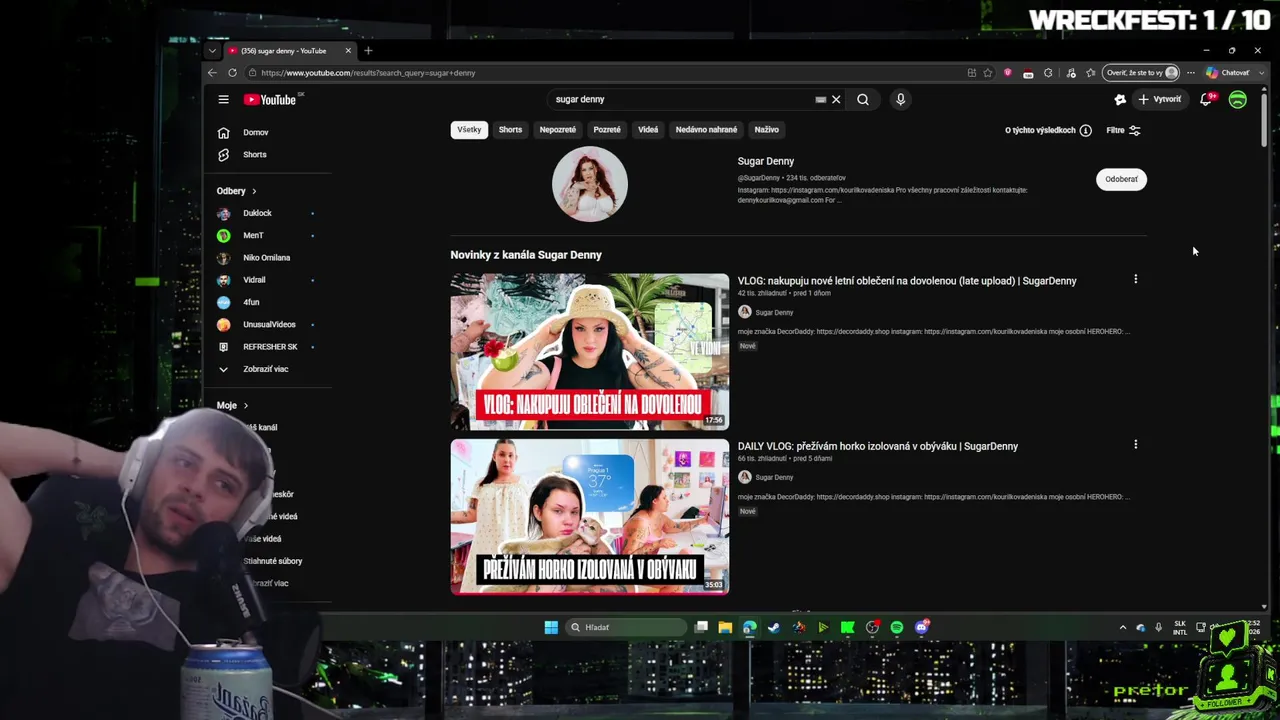Open video options for the VLOG nakupuju video
Screen dimensions: 1280x720
(1135, 279)
